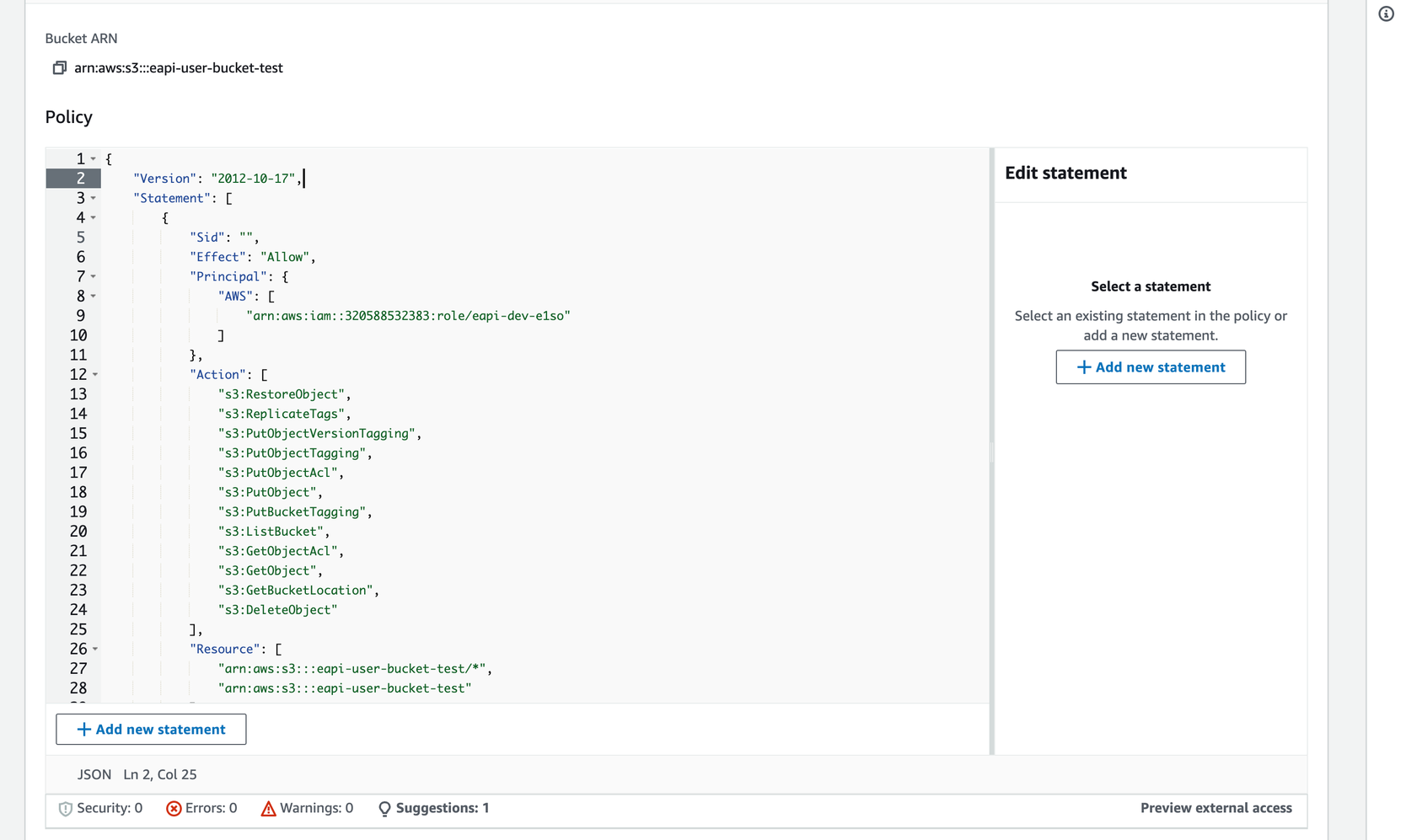Screen dimensions: 1406x840
Task: Collapse the AWS array fold arrow on line 8
Action: 93,296
